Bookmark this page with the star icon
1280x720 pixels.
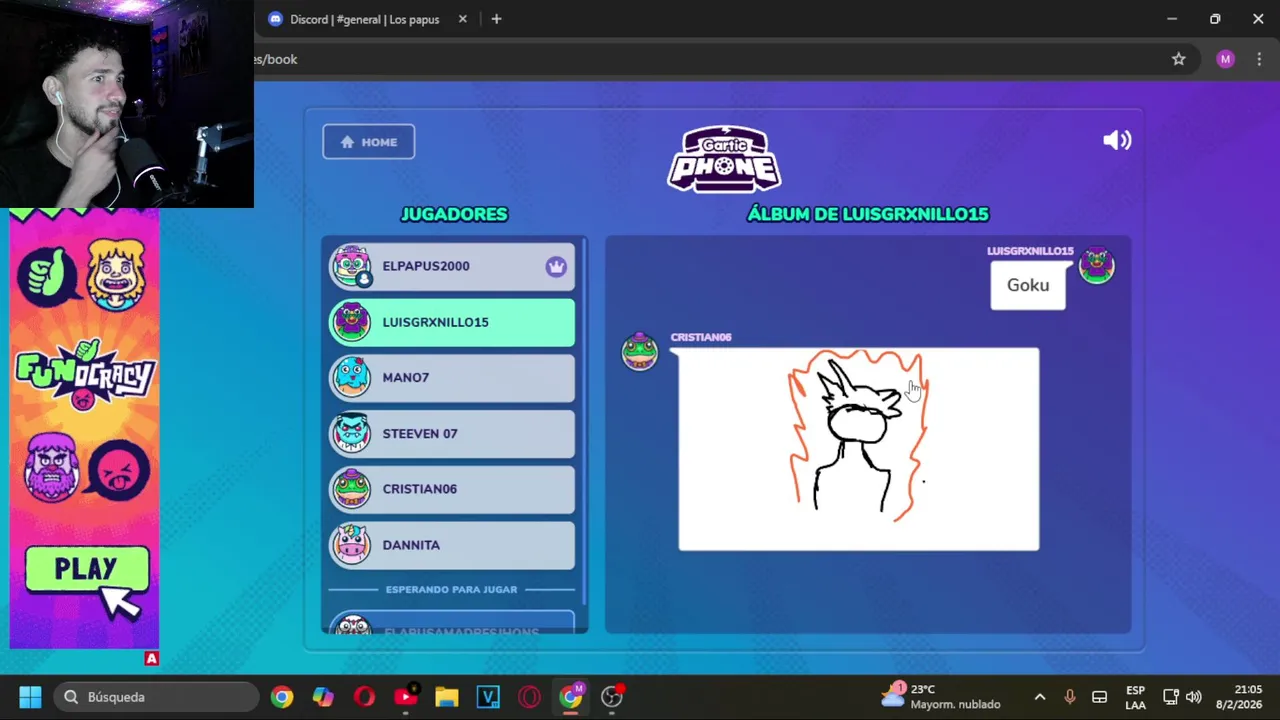[x=1179, y=59]
